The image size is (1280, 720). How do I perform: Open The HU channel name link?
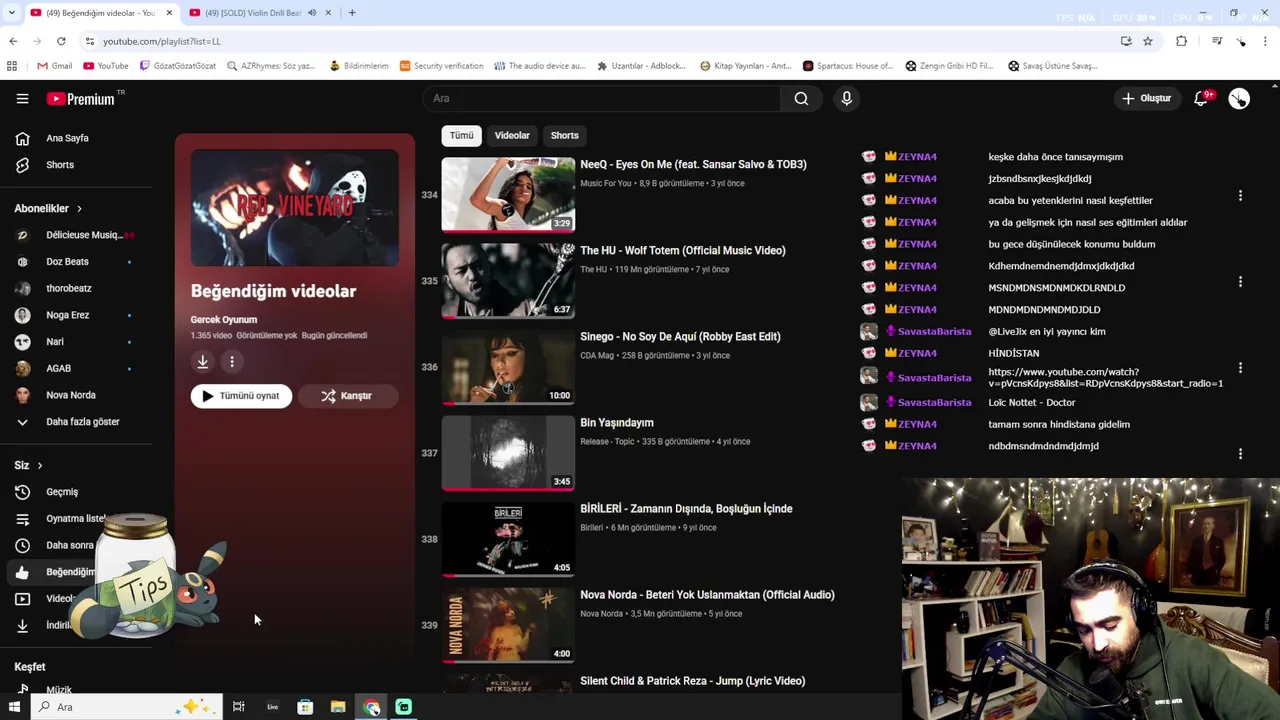(x=593, y=270)
